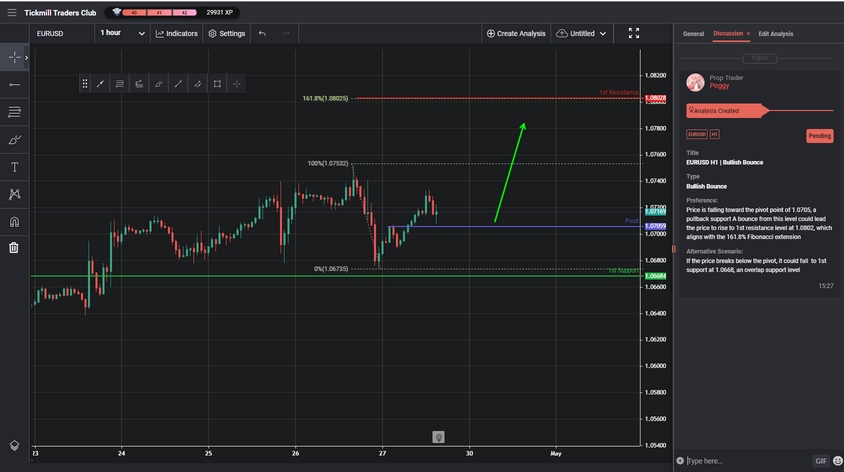Click Create Analysis button
This screenshot has width=844, height=472.
pos(516,33)
